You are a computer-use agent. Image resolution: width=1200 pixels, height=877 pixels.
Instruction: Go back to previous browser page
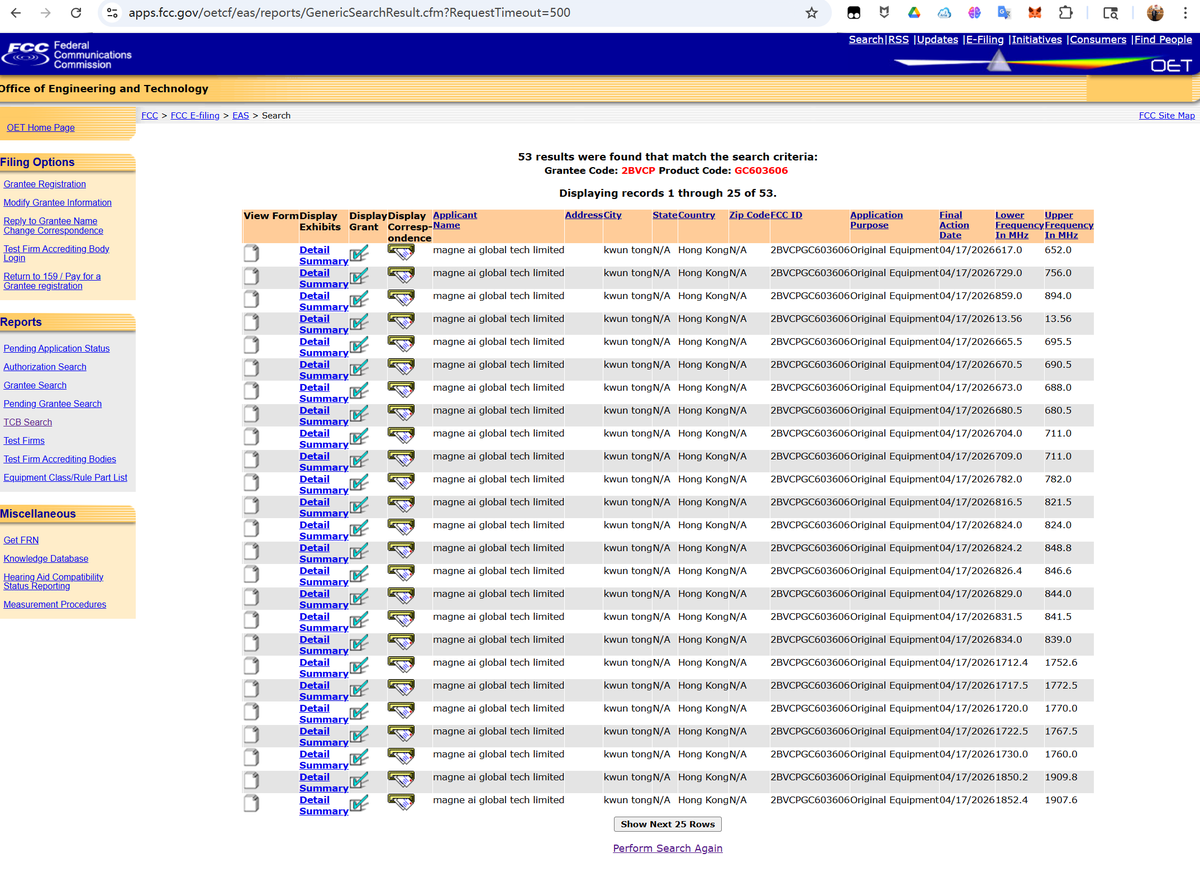coord(15,13)
